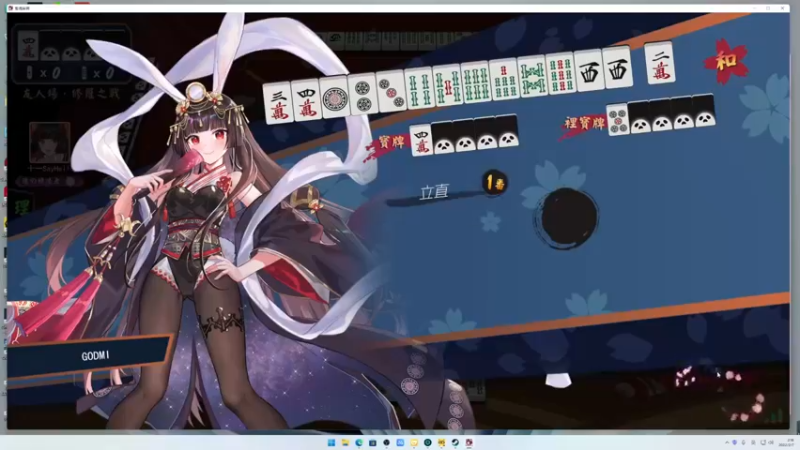Expand the system tray hidden icons chevron

727,442
